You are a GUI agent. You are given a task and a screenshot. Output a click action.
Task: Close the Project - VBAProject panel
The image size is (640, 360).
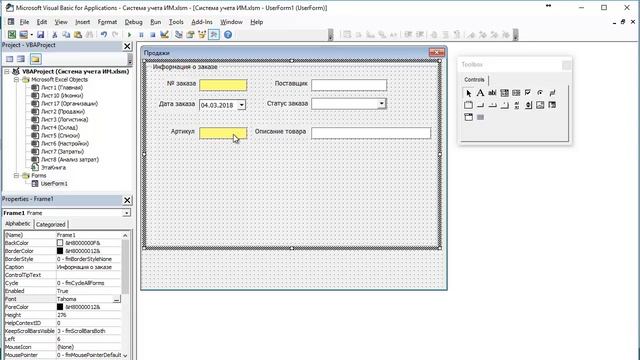click(x=127, y=47)
